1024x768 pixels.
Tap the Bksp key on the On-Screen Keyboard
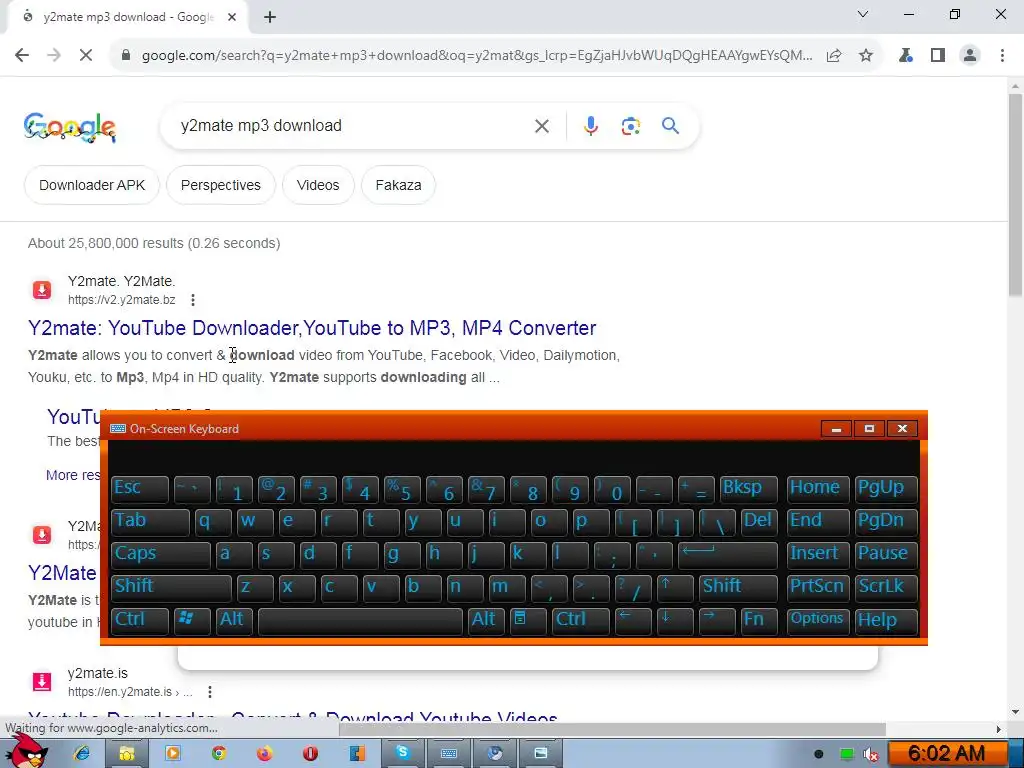[748, 488]
